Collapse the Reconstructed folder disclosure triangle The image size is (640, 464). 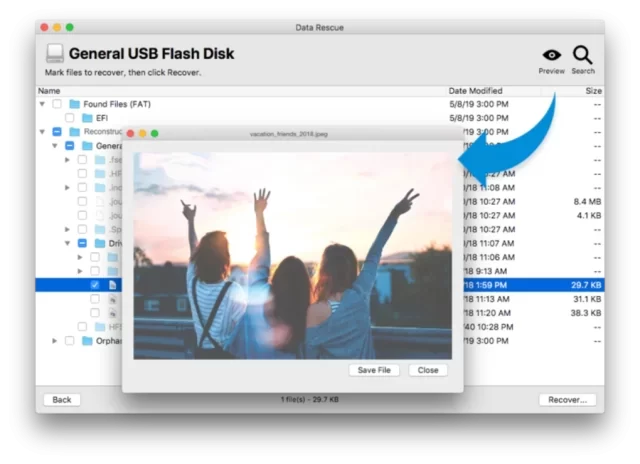(x=42, y=132)
